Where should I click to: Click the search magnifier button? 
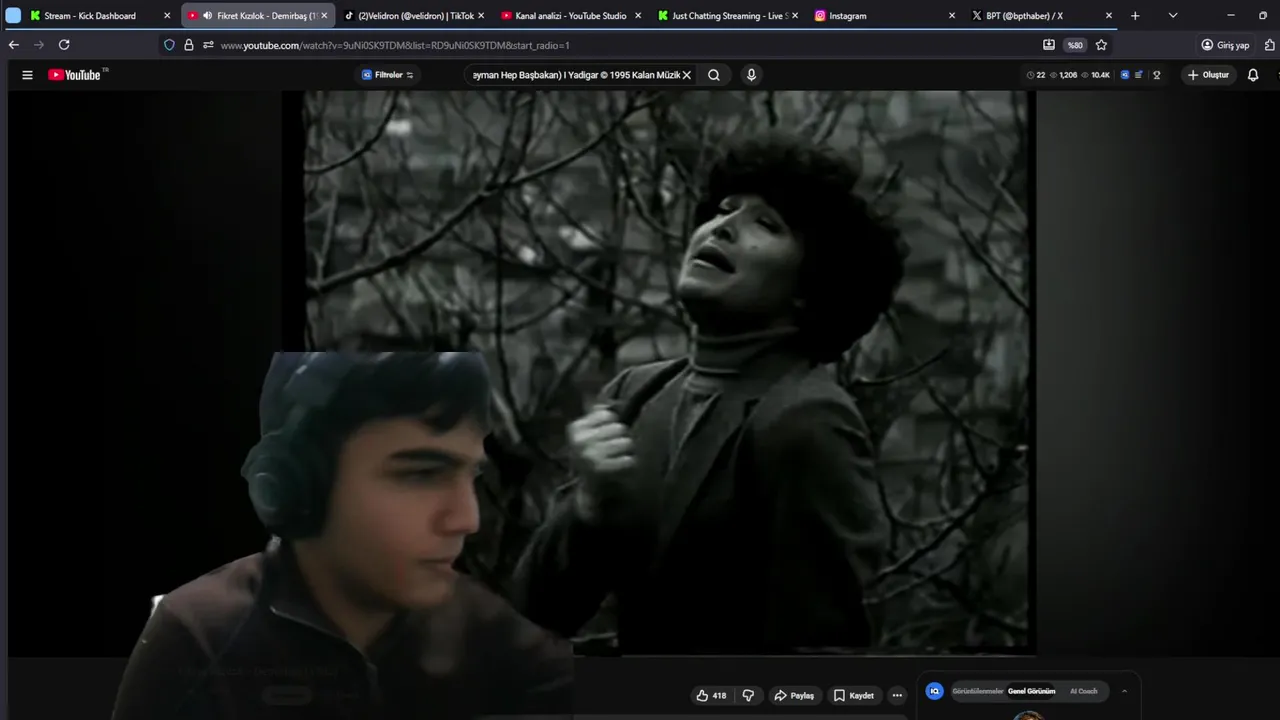click(x=714, y=75)
